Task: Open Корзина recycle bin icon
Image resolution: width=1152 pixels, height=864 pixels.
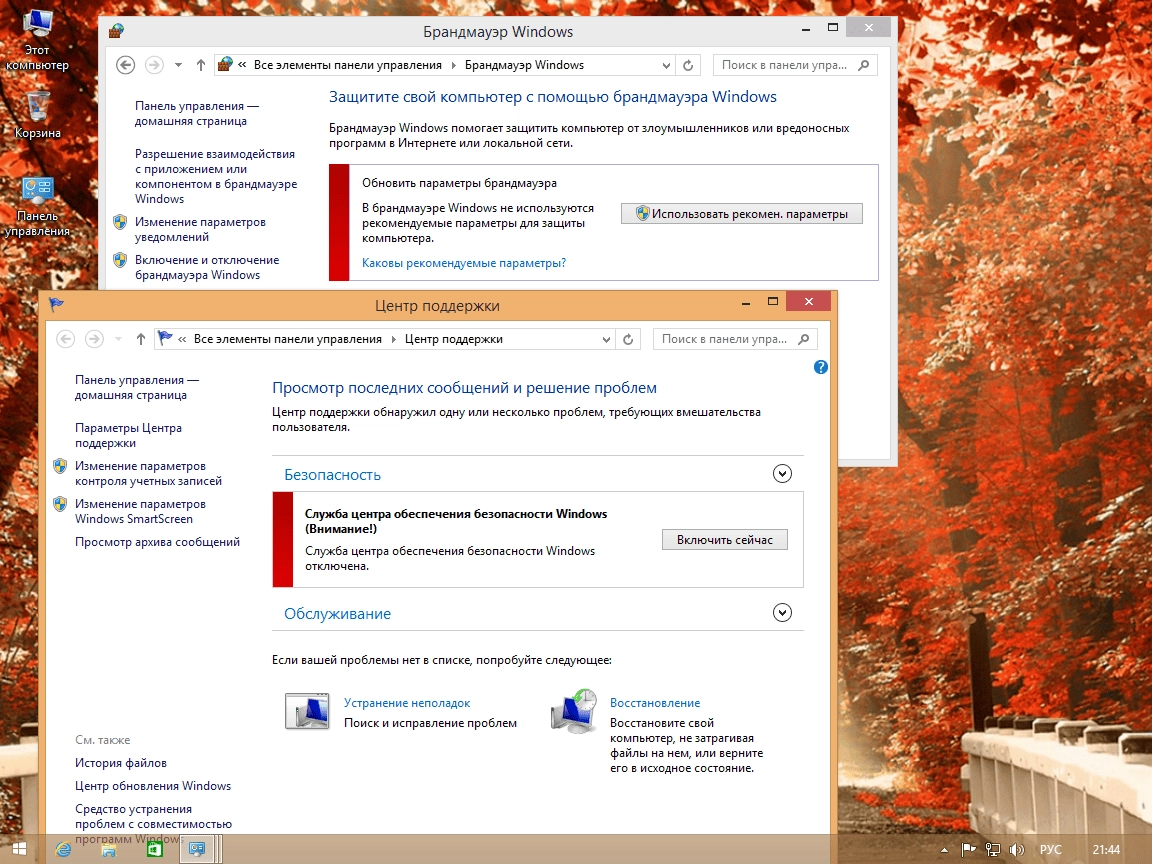Action: point(37,115)
